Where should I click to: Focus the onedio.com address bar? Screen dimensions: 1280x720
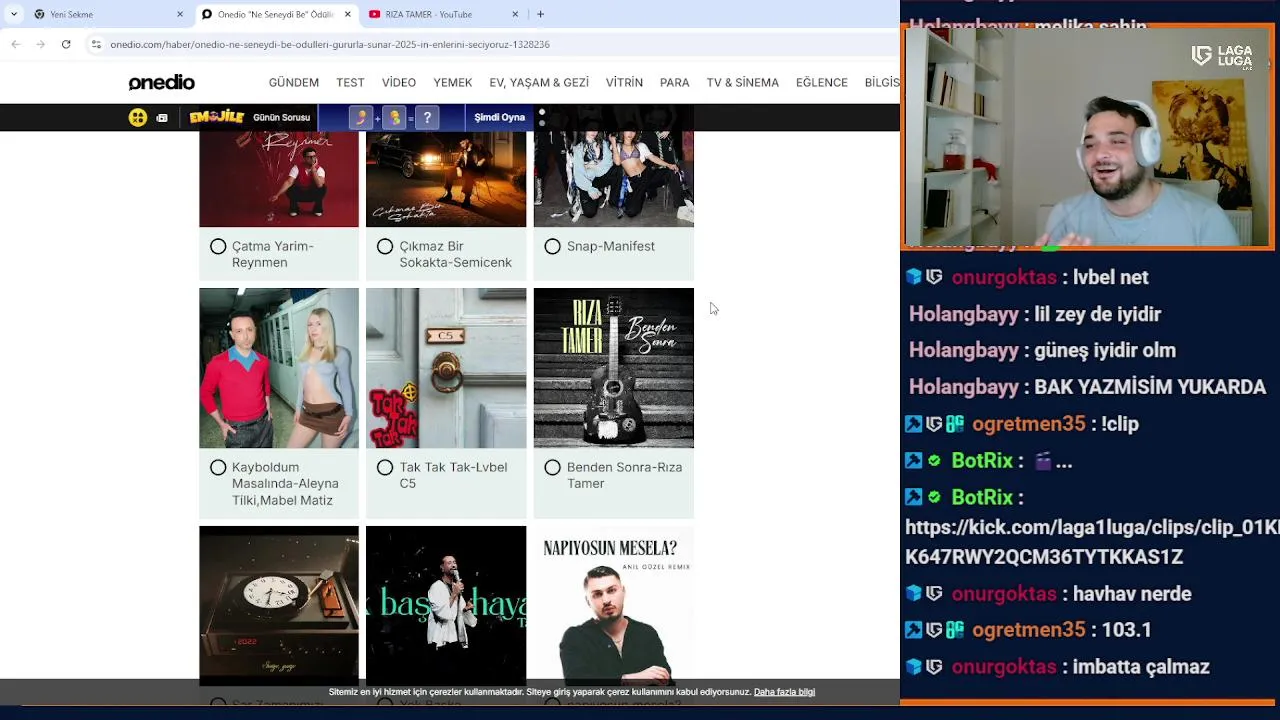[490, 44]
